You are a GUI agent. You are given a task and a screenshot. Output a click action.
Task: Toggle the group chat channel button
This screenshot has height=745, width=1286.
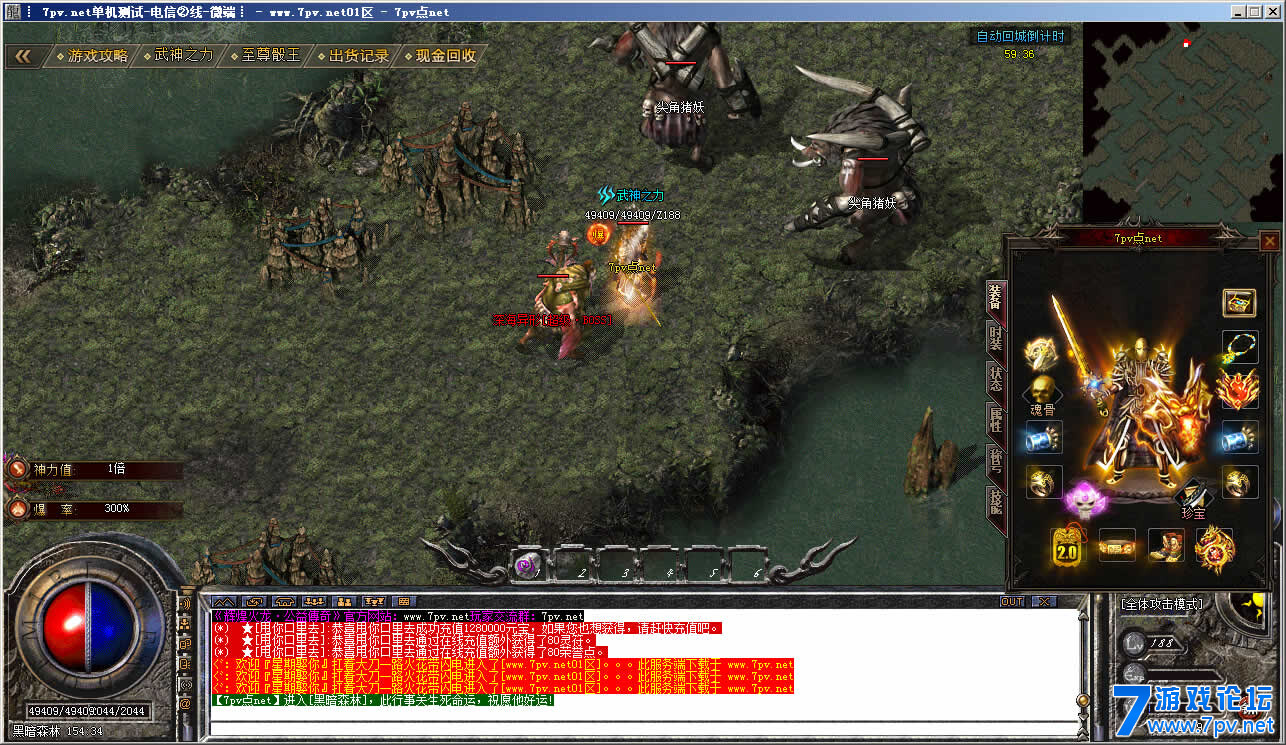click(x=185, y=624)
